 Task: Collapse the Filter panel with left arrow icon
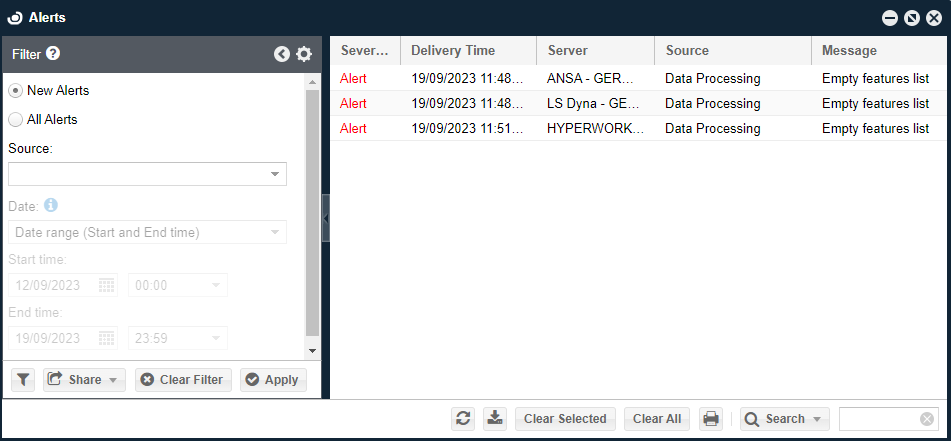point(282,55)
